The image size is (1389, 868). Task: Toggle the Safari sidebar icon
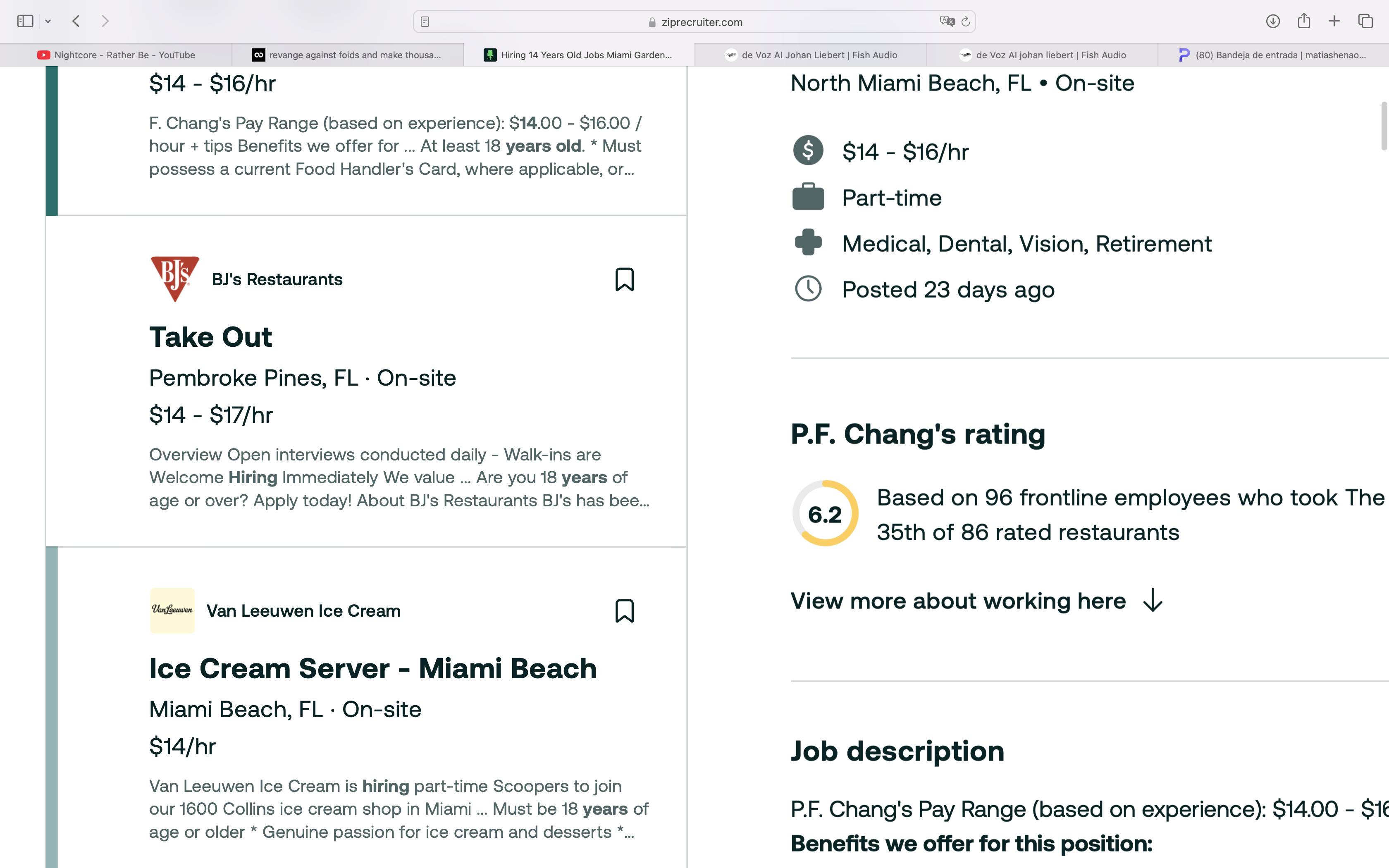(x=25, y=21)
